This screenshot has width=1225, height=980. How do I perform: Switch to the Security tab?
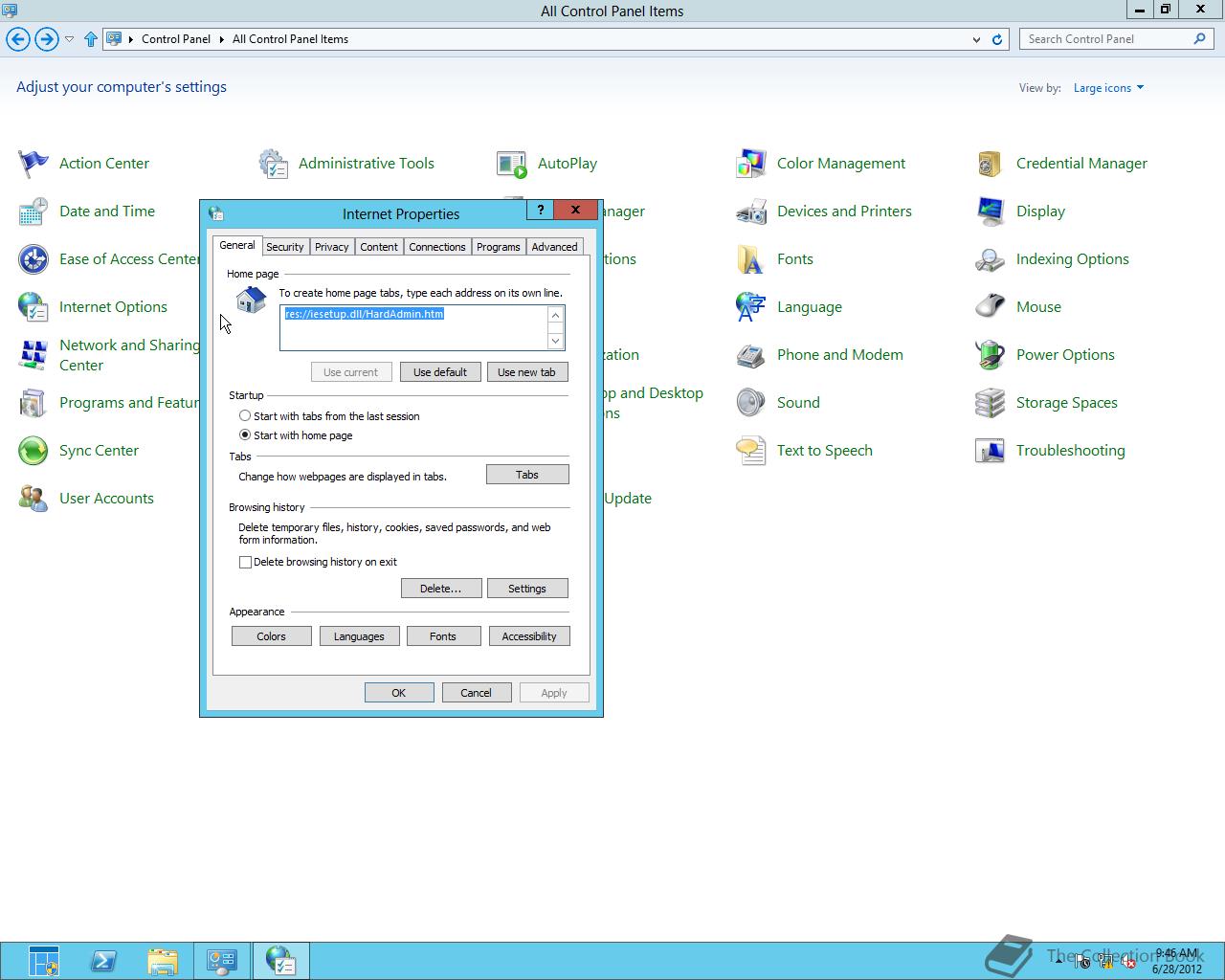[x=285, y=247]
